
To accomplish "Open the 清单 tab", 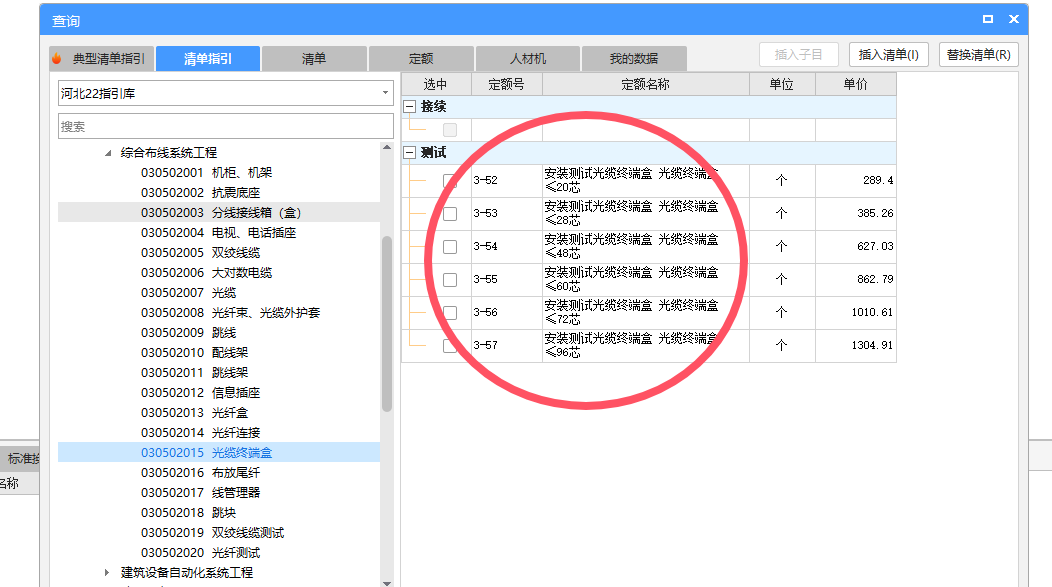I will tap(314, 58).
